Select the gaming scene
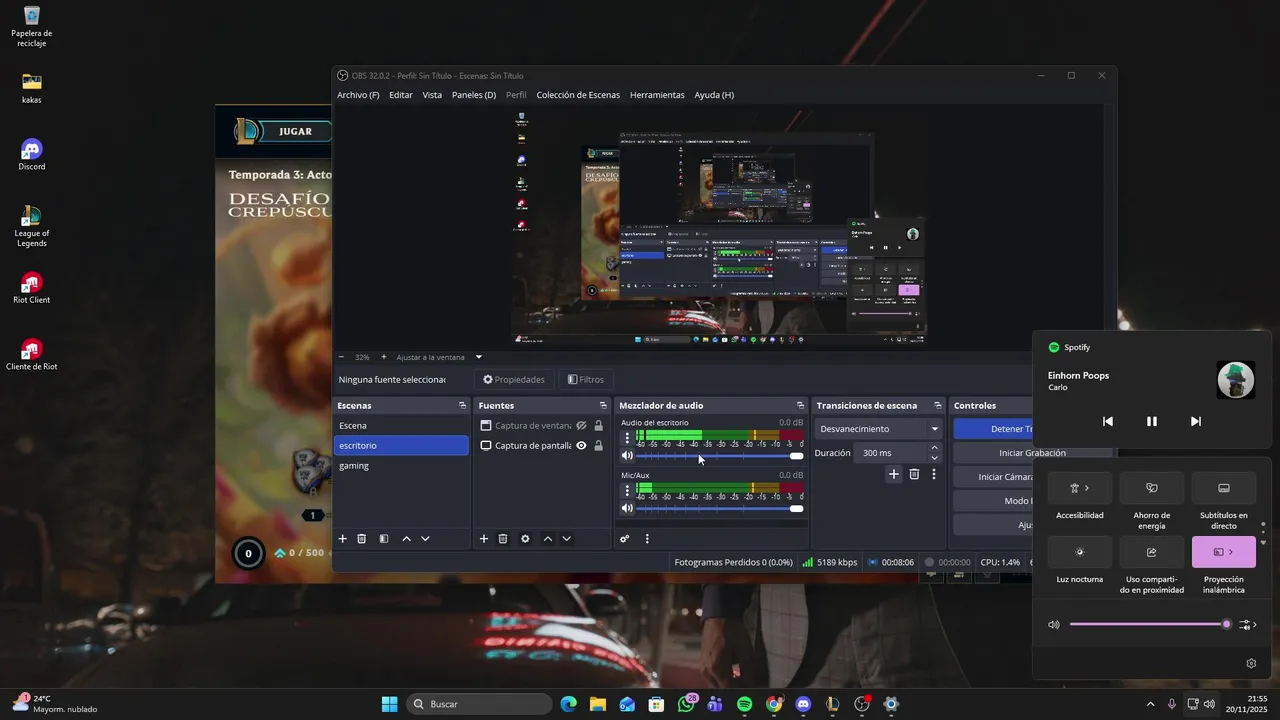This screenshot has height=720, width=1280. pyautogui.click(x=401, y=465)
